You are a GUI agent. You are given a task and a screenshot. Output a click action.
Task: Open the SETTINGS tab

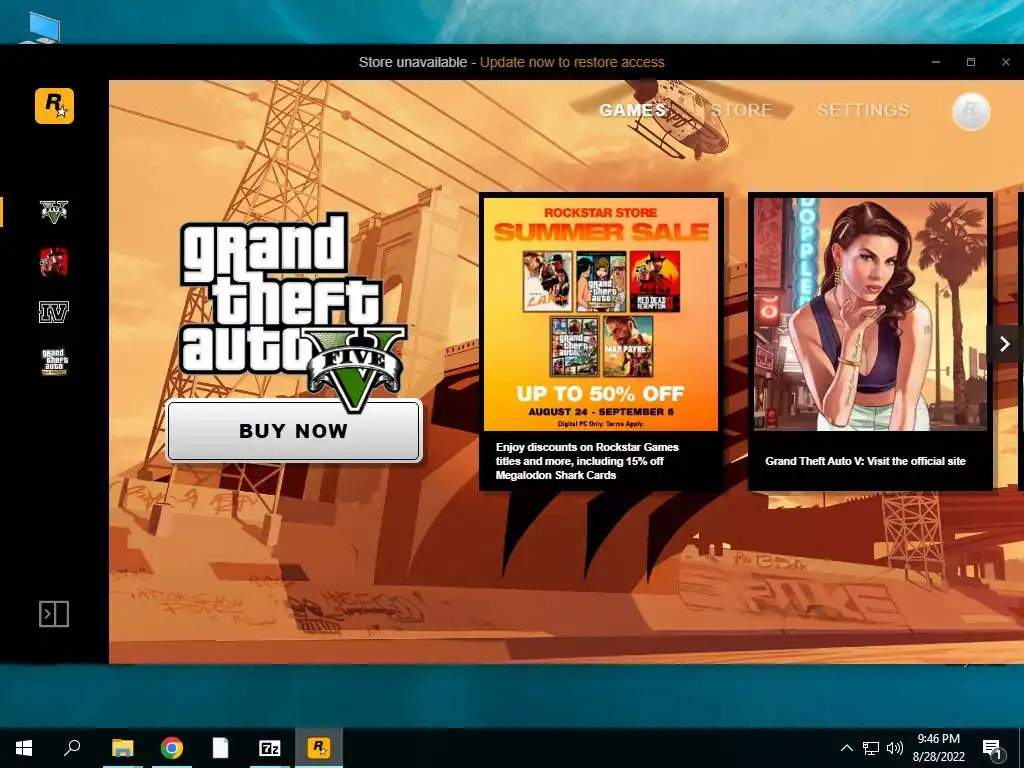[x=863, y=110]
